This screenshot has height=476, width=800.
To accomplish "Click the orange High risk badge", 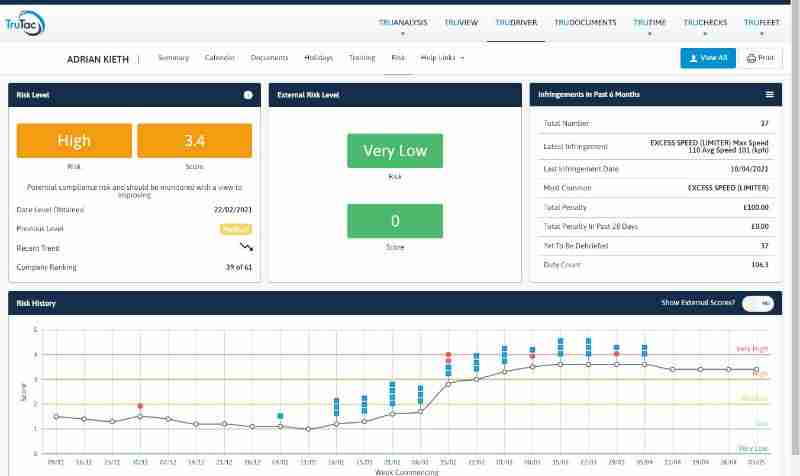I will (74, 141).
